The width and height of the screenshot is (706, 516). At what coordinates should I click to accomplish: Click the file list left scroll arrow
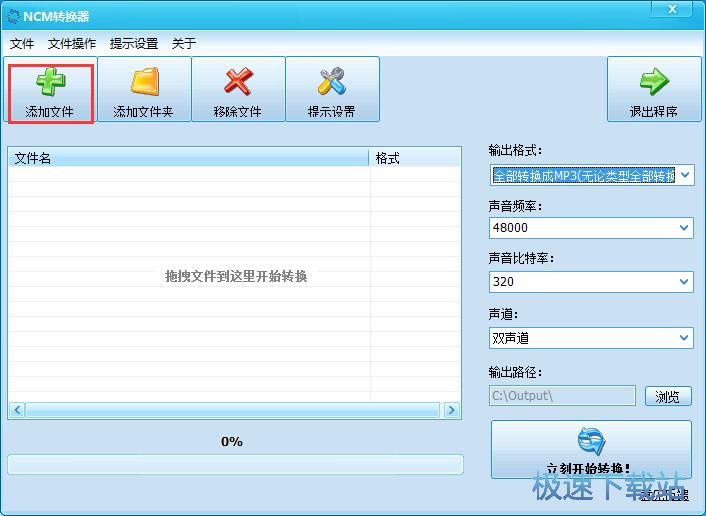click(18, 410)
